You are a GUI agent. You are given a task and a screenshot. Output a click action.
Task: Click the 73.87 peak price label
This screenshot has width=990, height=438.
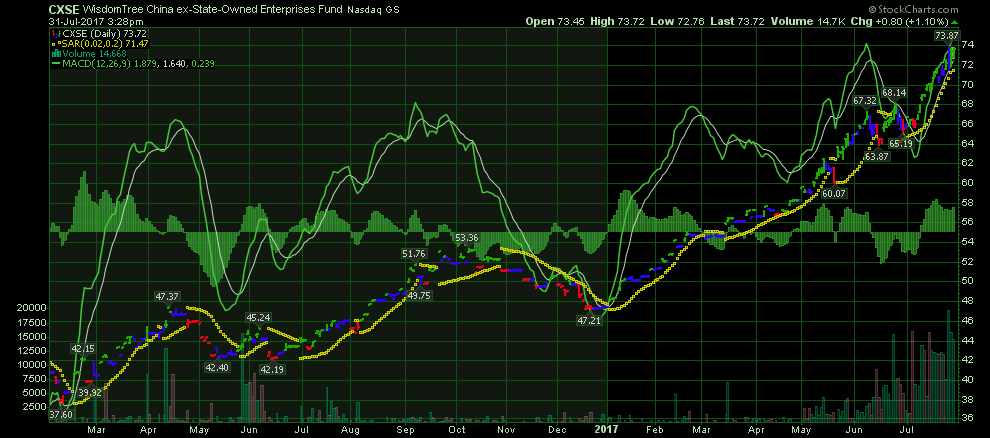point(947,36)
